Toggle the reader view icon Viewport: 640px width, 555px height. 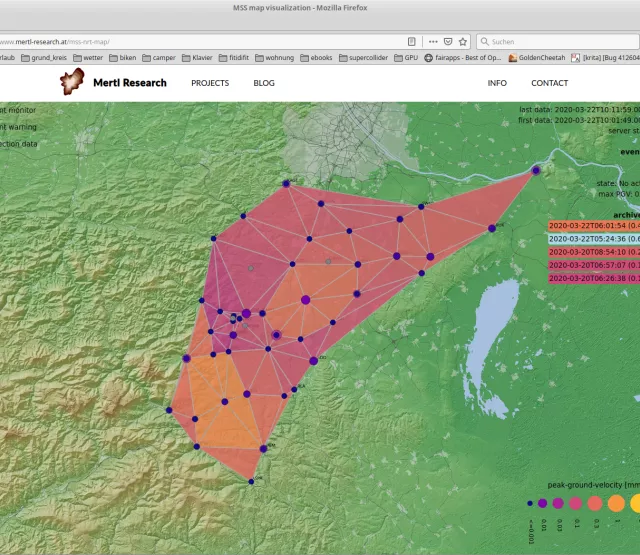click(412, 42)
